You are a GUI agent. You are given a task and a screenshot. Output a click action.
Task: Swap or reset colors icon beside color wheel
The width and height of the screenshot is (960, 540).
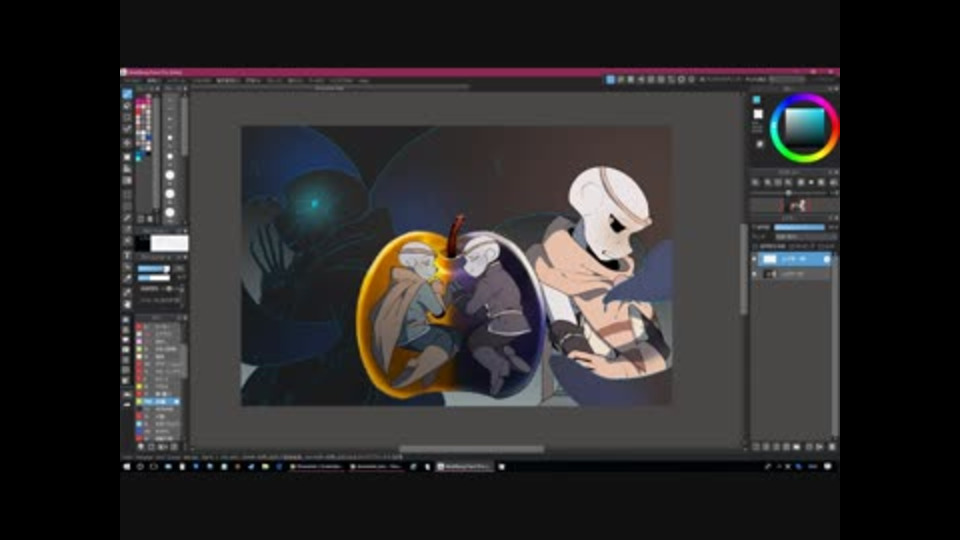[x=760, y=144]
